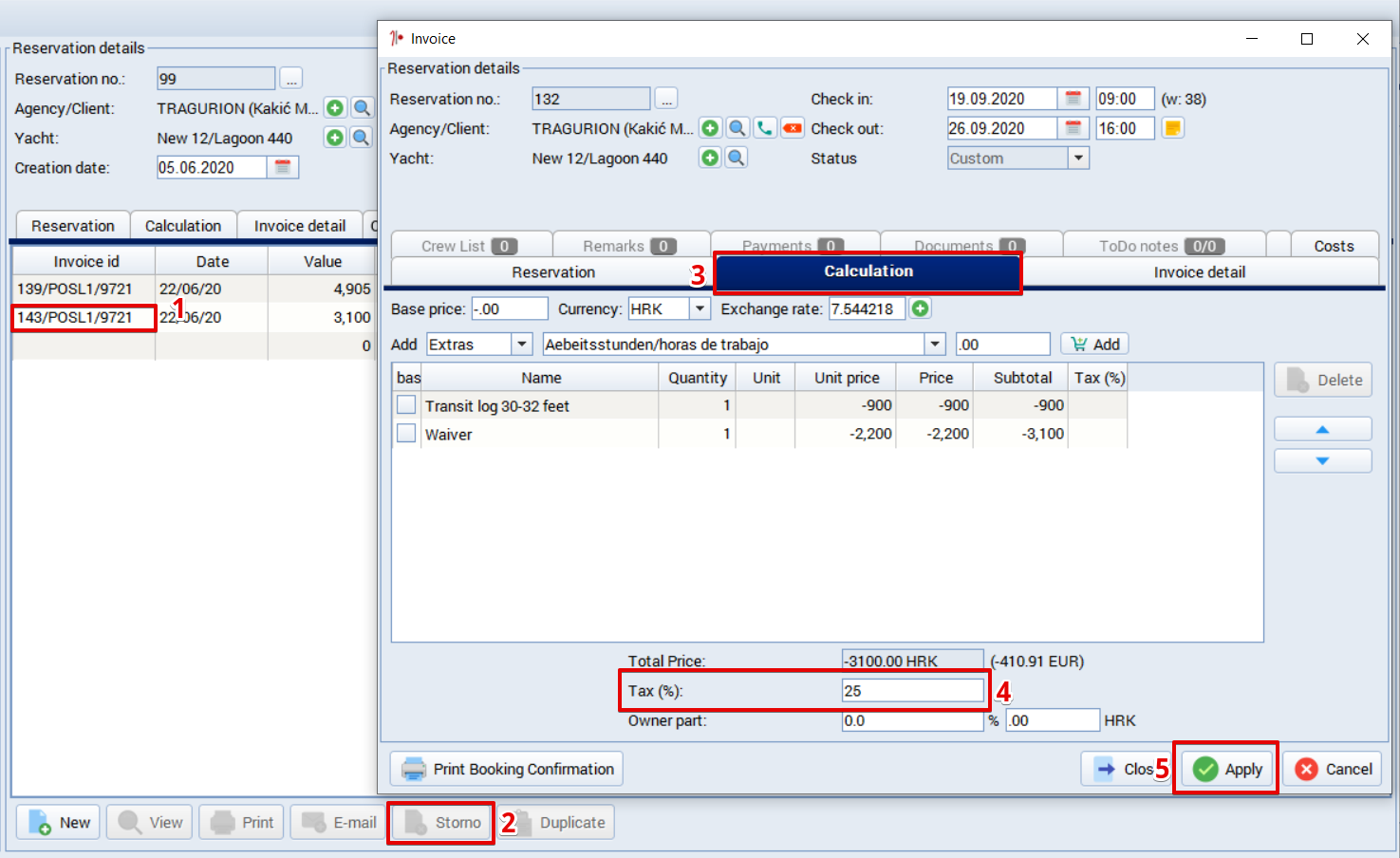Click ellipsis button next to Reservation no. 99 in back window
The height and width of the screenshot is (858, 1400).
tap(291, 79)
